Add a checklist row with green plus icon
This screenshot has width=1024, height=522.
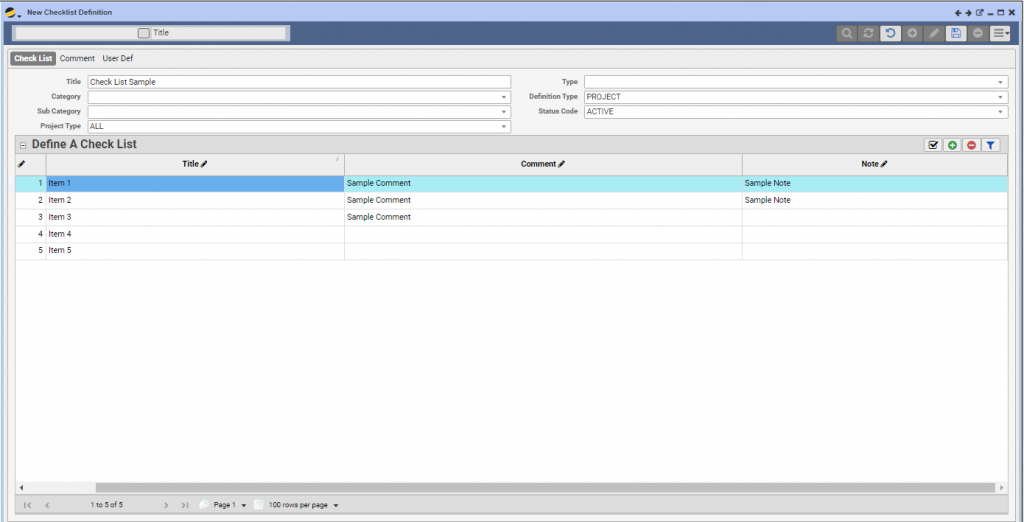[x=952, y=145]
